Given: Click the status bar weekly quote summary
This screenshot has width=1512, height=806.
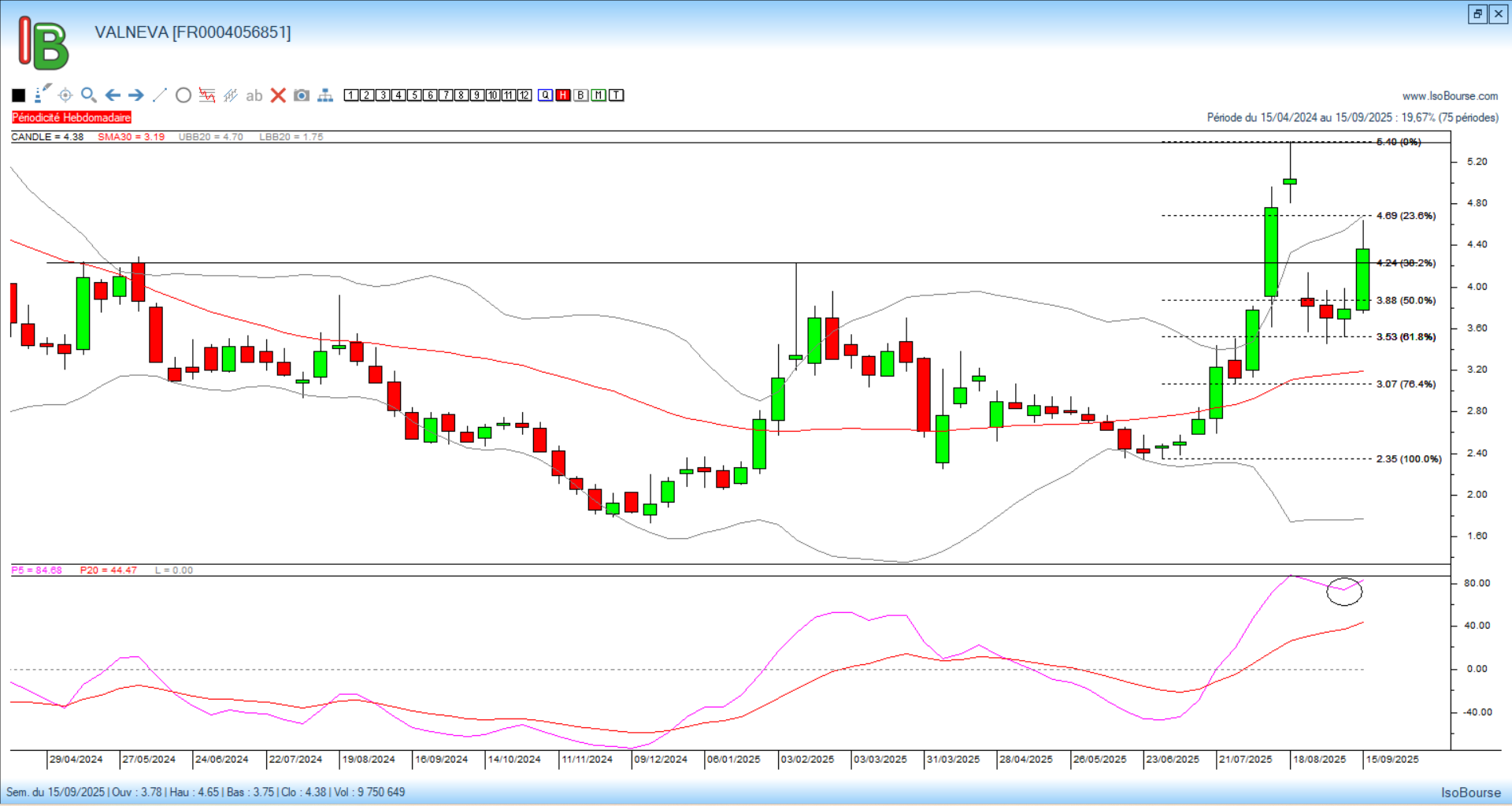Looking at the screenshot, I should [206, 792].
